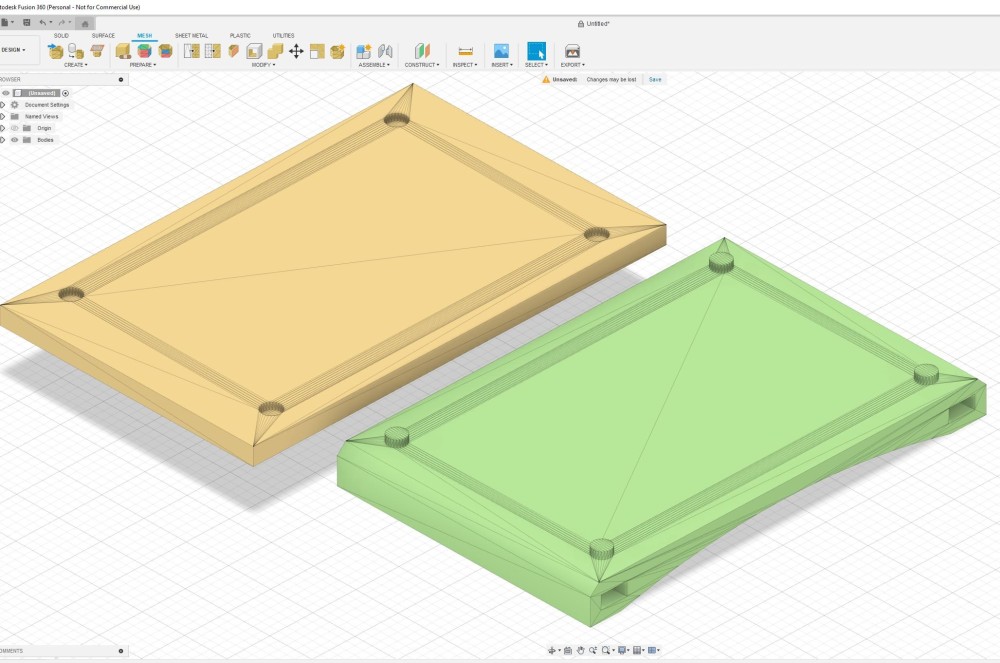This screenshot has height=663, width=1000.
Task: Expand the Document Settings tree node
Action: point(3,105)
